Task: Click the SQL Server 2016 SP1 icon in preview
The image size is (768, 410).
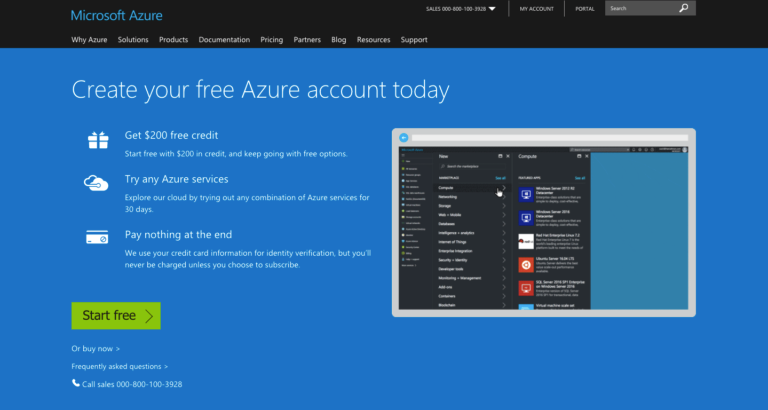Action: 526,288
